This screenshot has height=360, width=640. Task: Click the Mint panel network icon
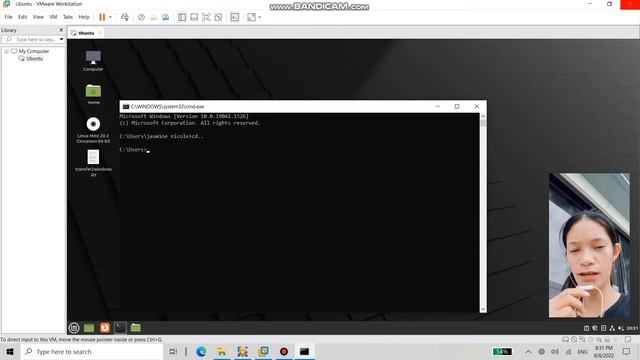tap(612, 328)
